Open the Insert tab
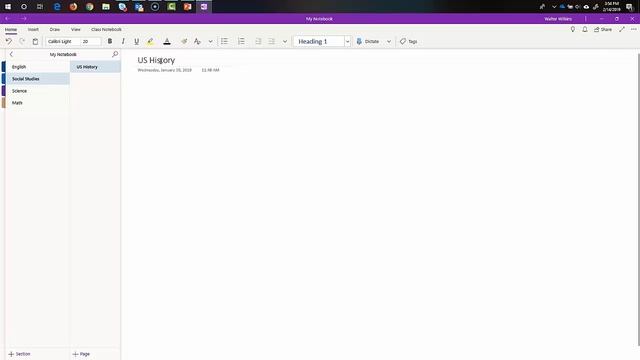Screen dimensions: 640x360 [x=33, y=29]
